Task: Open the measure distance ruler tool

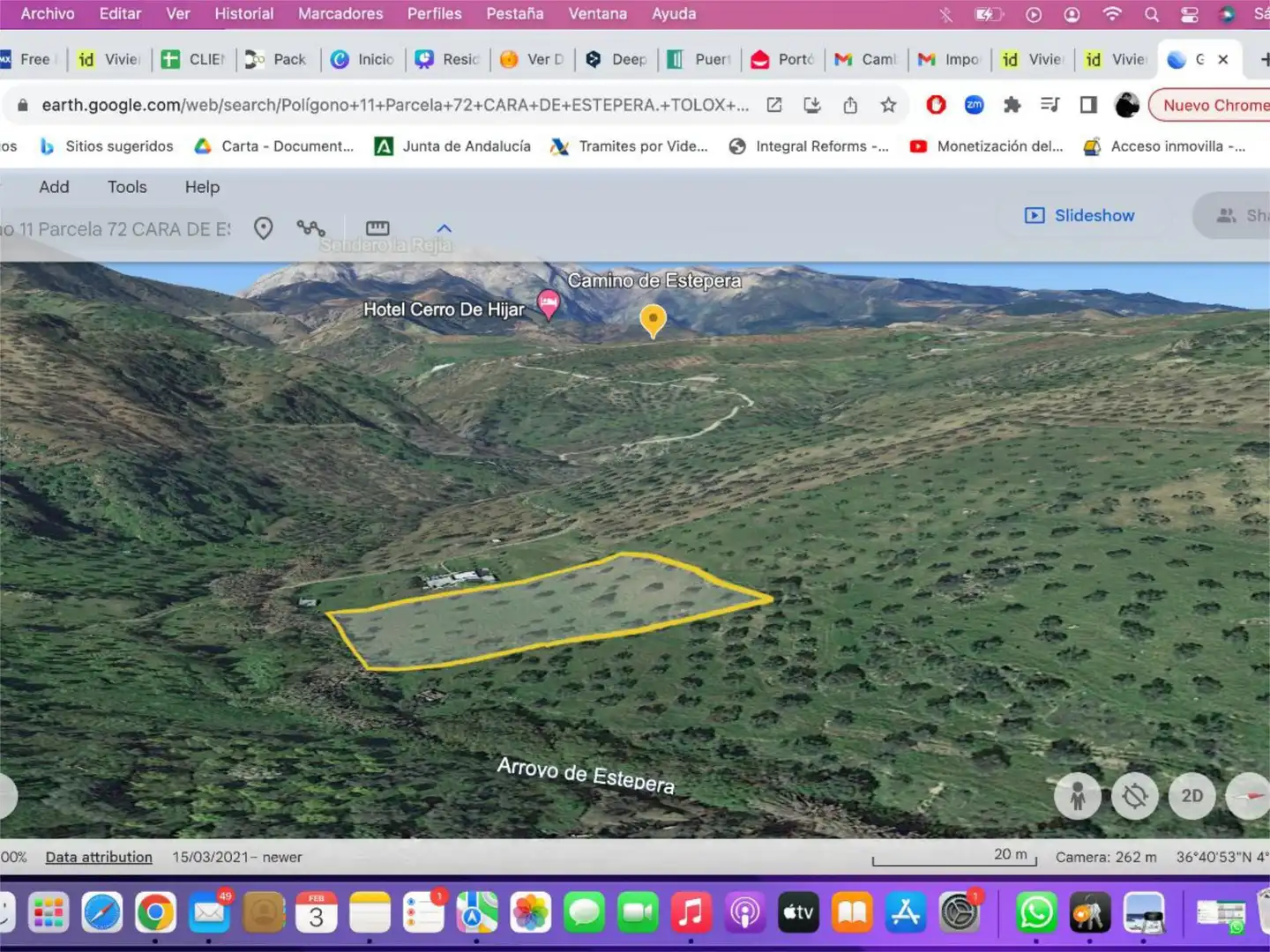Action: 377,228
